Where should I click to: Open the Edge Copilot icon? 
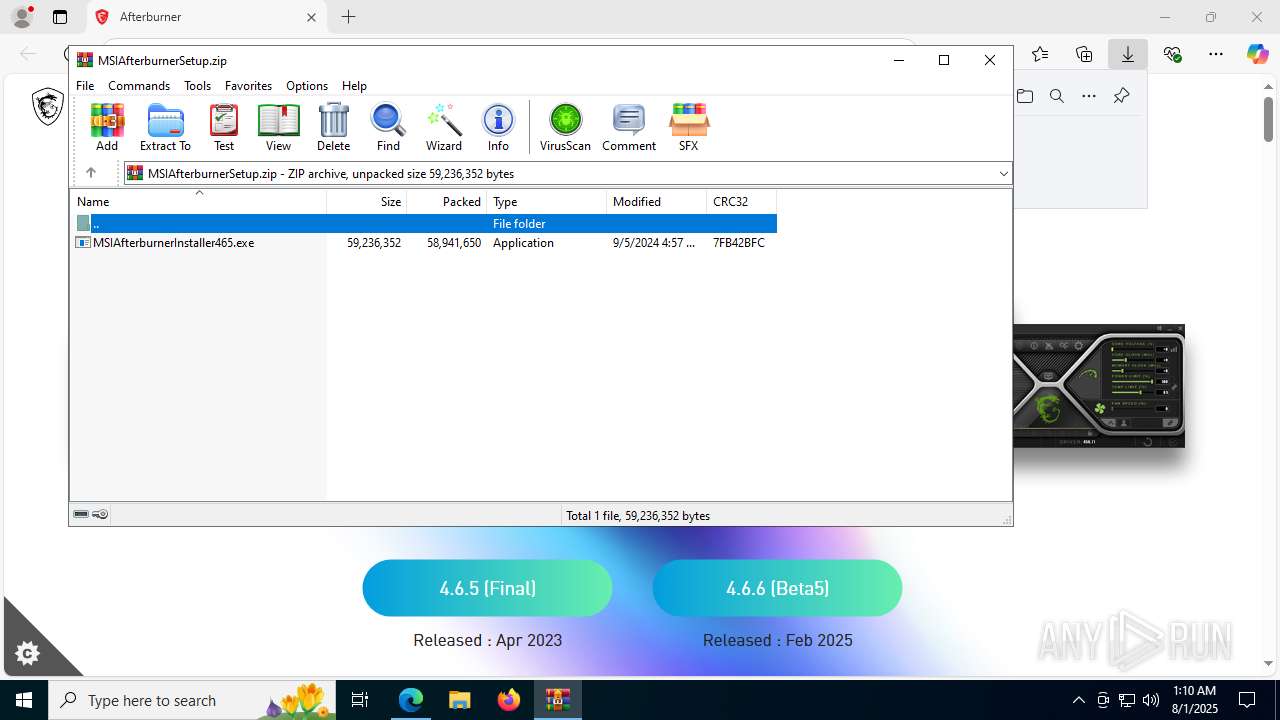1257,54
